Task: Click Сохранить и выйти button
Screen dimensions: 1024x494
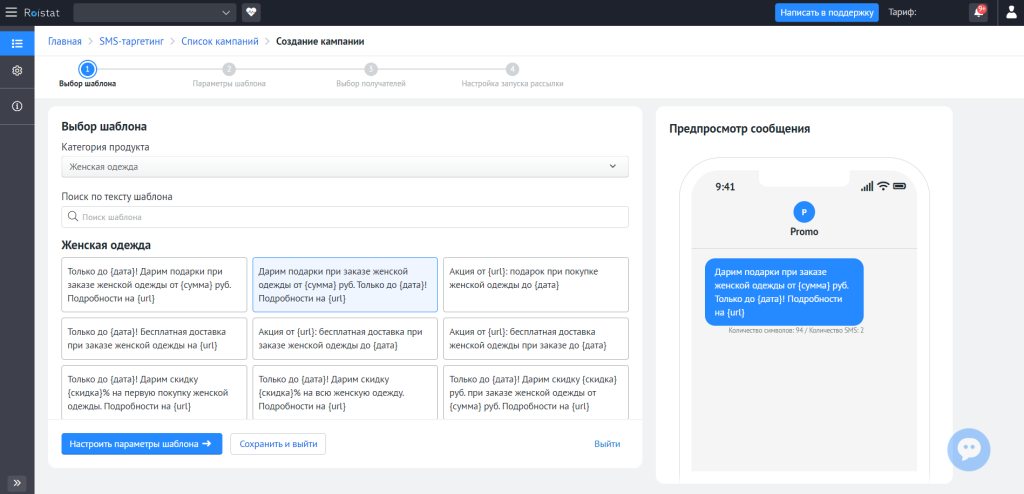Action: 278,444
